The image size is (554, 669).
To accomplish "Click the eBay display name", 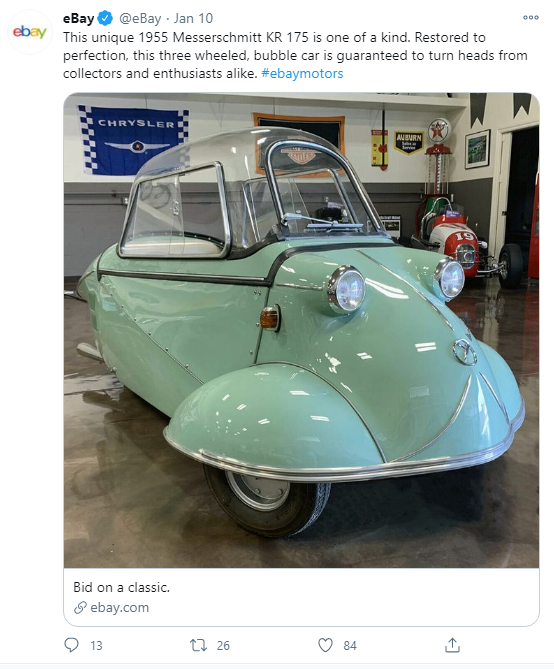I will [x=79, y=18].
